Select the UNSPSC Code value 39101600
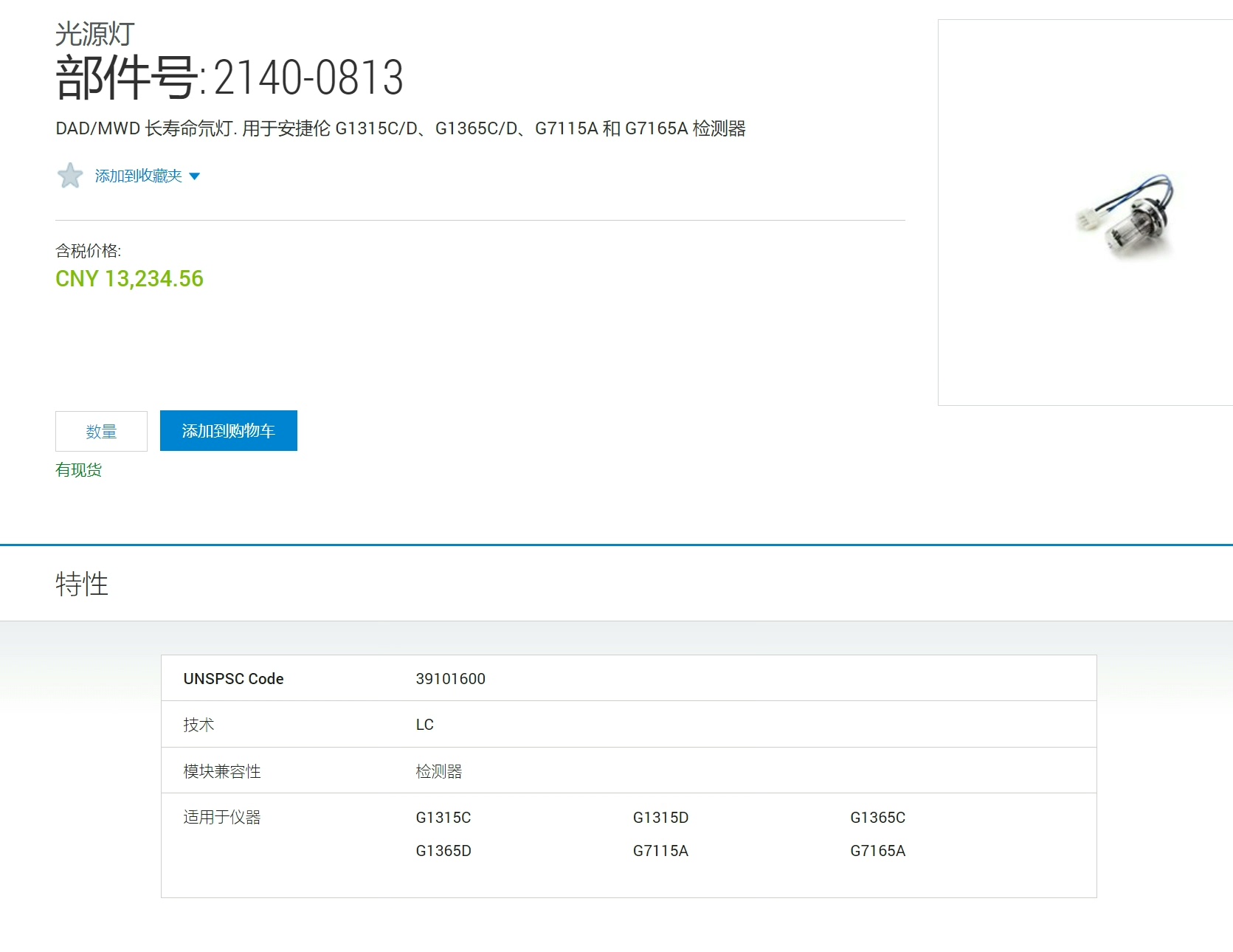 (450, 679)
